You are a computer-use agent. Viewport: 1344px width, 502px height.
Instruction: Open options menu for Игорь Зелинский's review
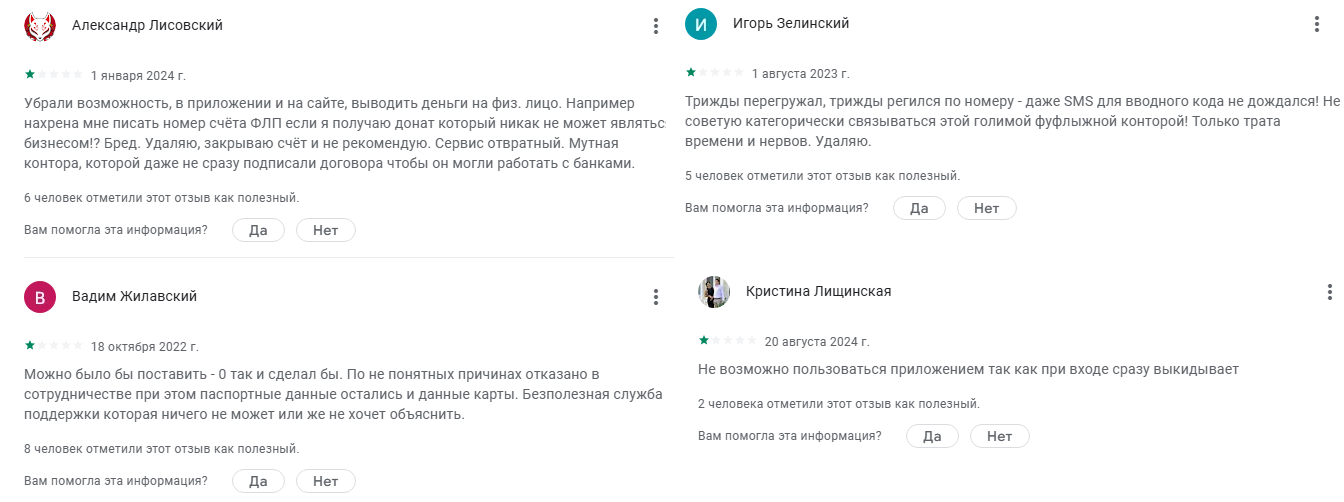coord(1317,25)
